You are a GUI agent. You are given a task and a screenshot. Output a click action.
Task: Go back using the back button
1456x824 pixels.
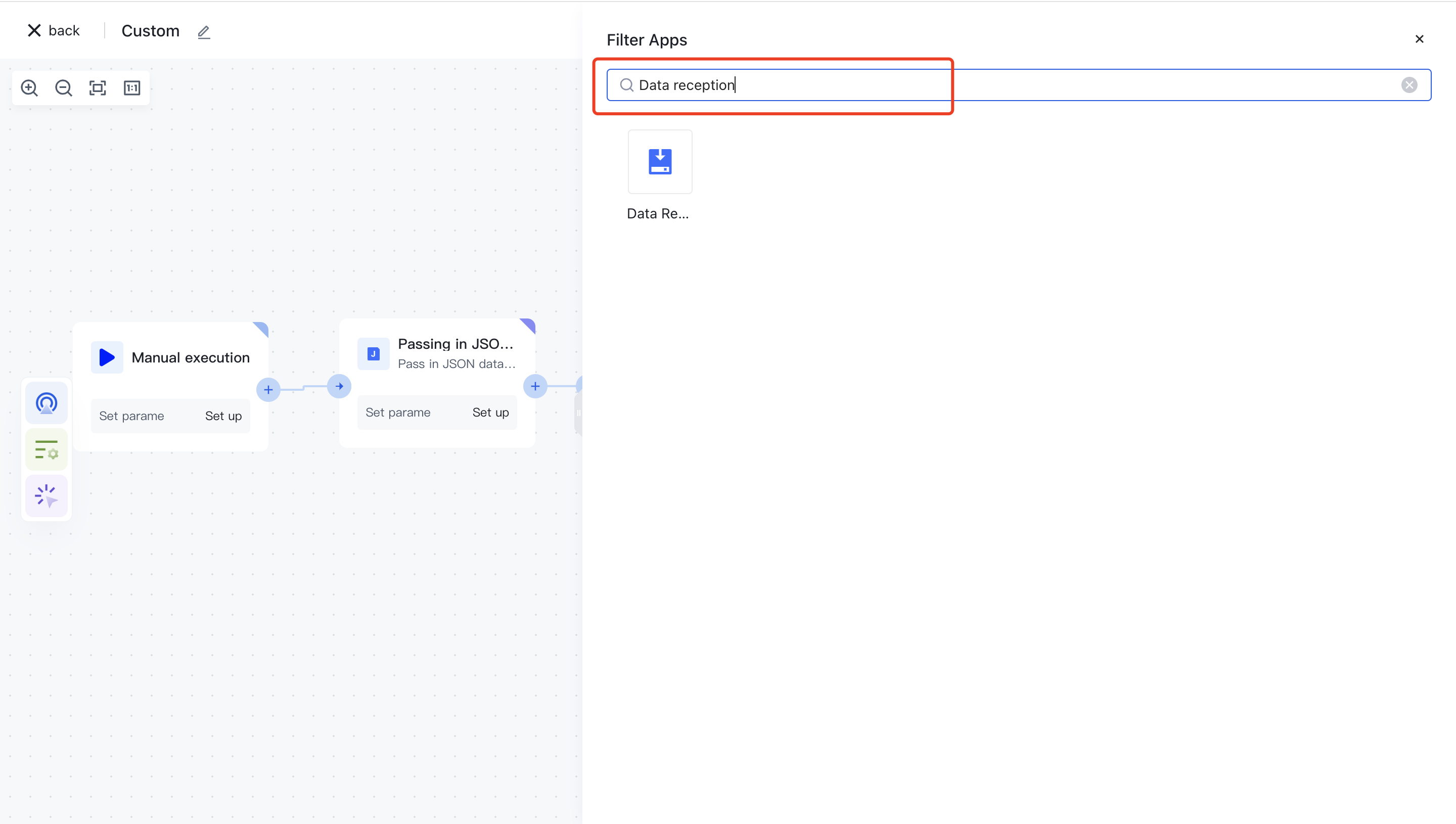(x=54, y=30)
